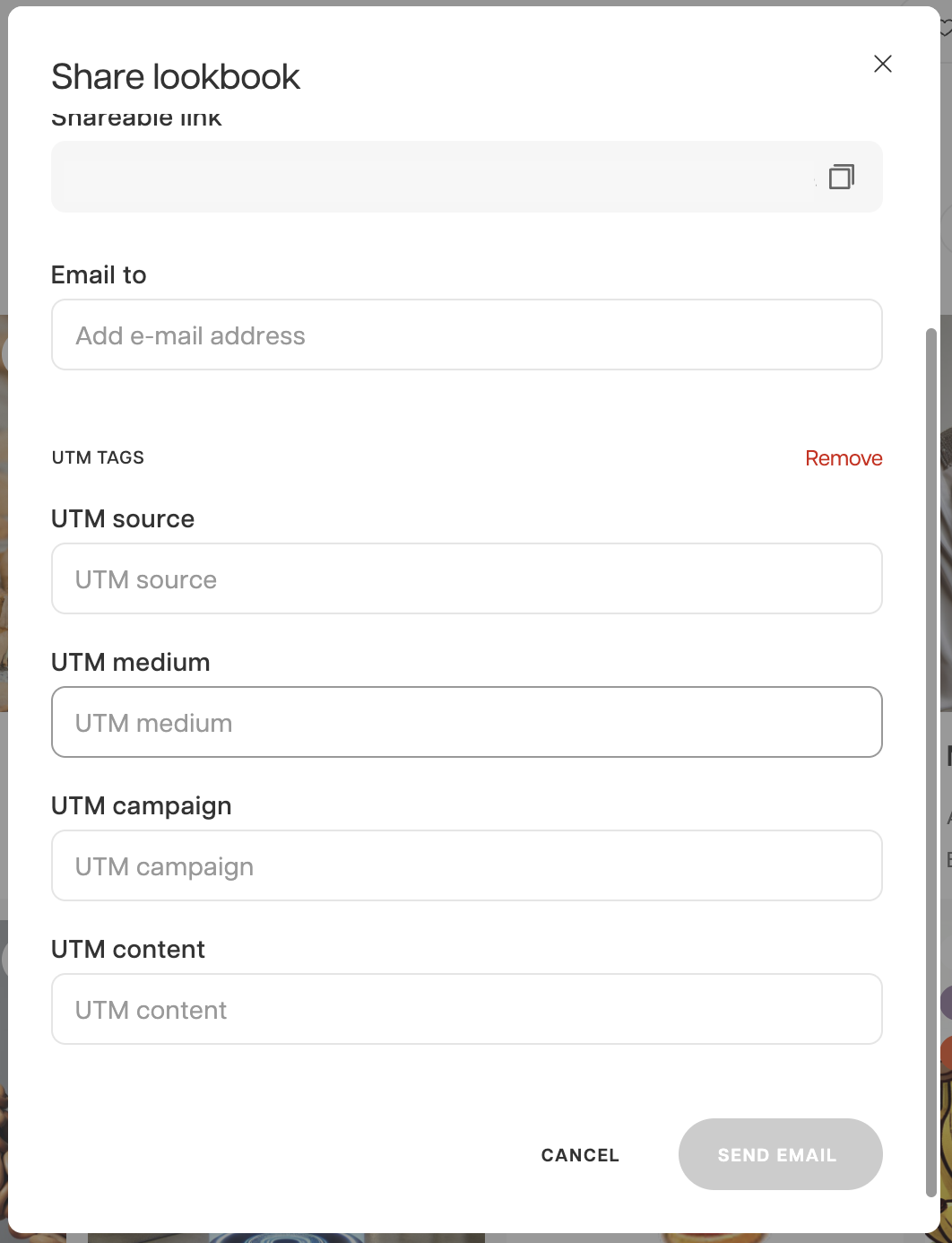This screenshot has height=1243, width=952.
Task: Remove the UTM tags section
Action: [x=843, y=458]
